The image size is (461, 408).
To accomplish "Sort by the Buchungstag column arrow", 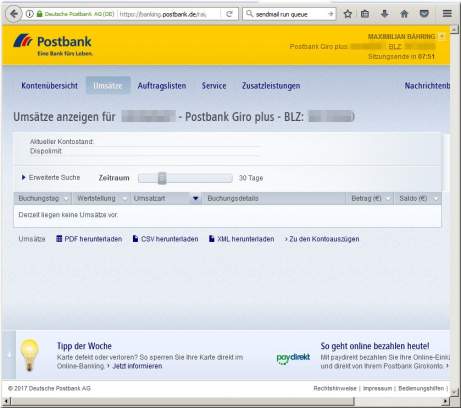I will [x=66, y=199].
